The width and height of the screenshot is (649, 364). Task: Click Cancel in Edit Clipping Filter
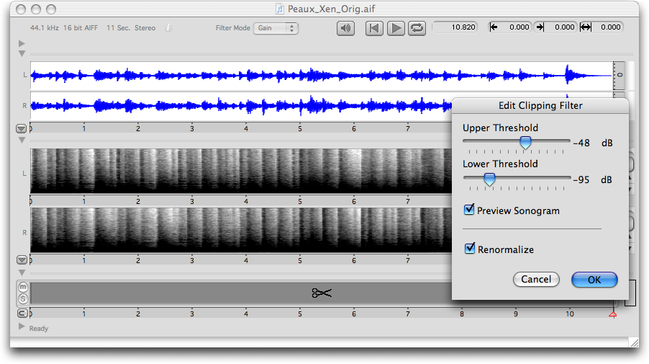click(536, 280)
